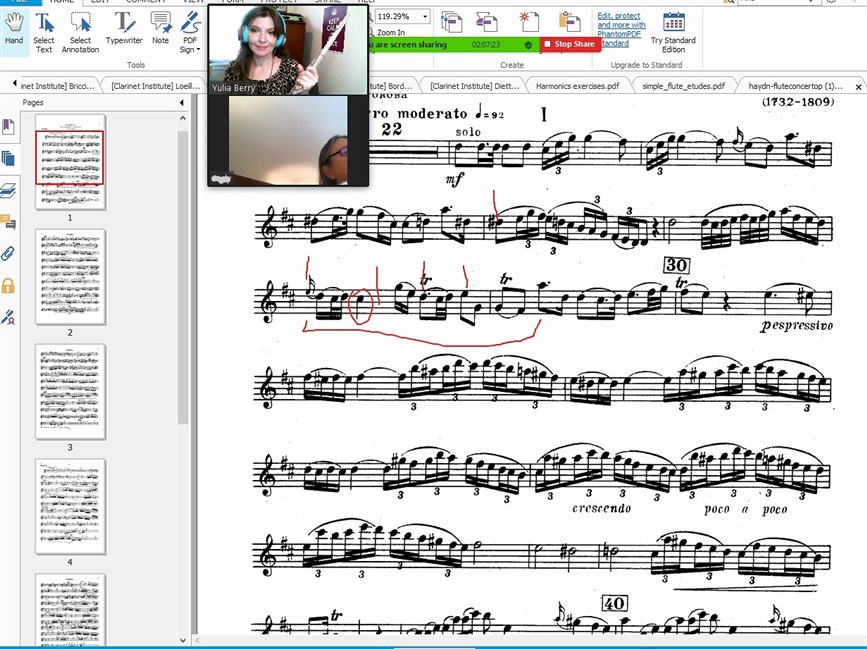Open the simple_flute_etudes.pdf tab
This screenshot has height=649, width=867.
[683, 86]
